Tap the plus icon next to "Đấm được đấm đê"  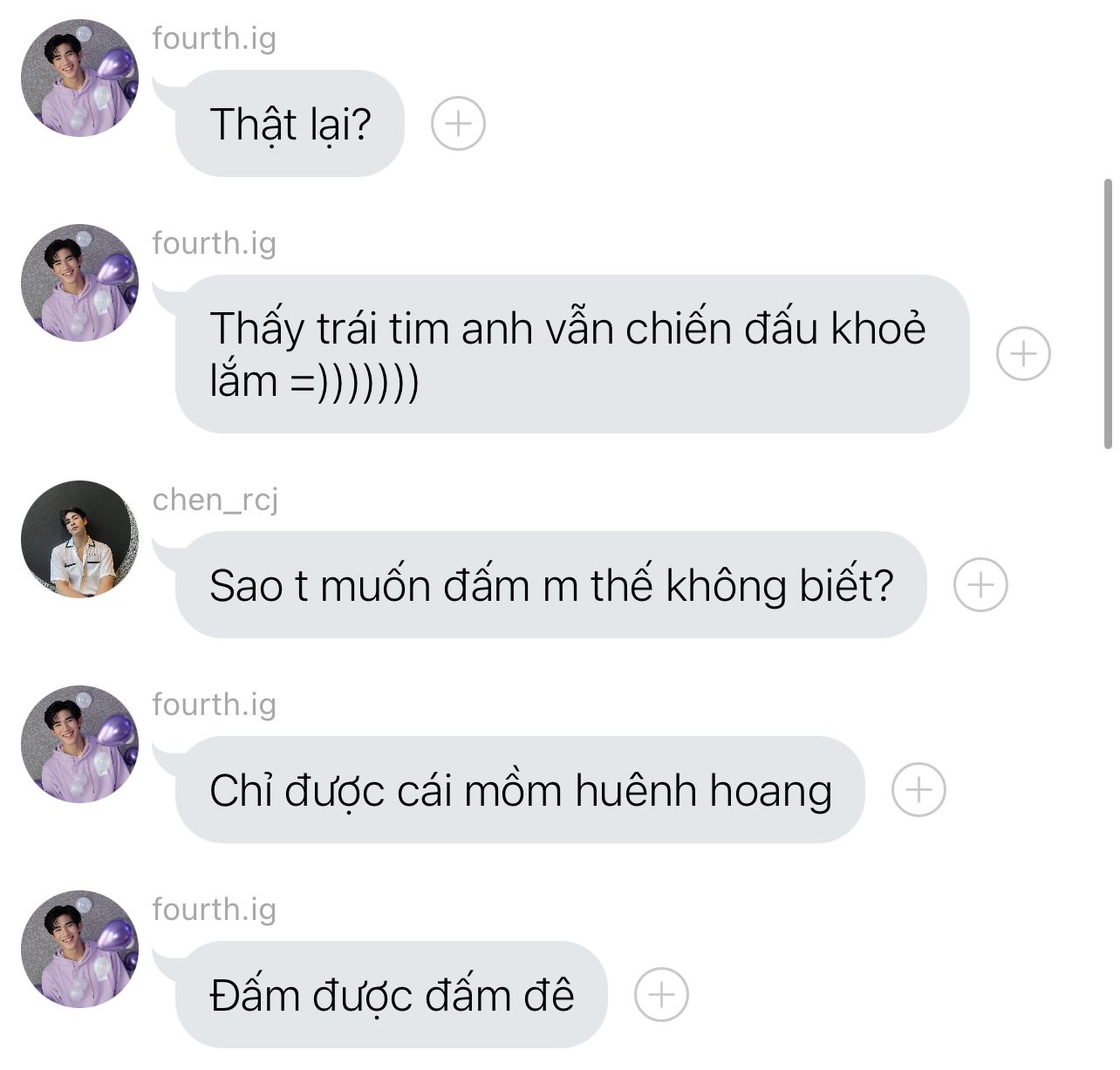661,995
